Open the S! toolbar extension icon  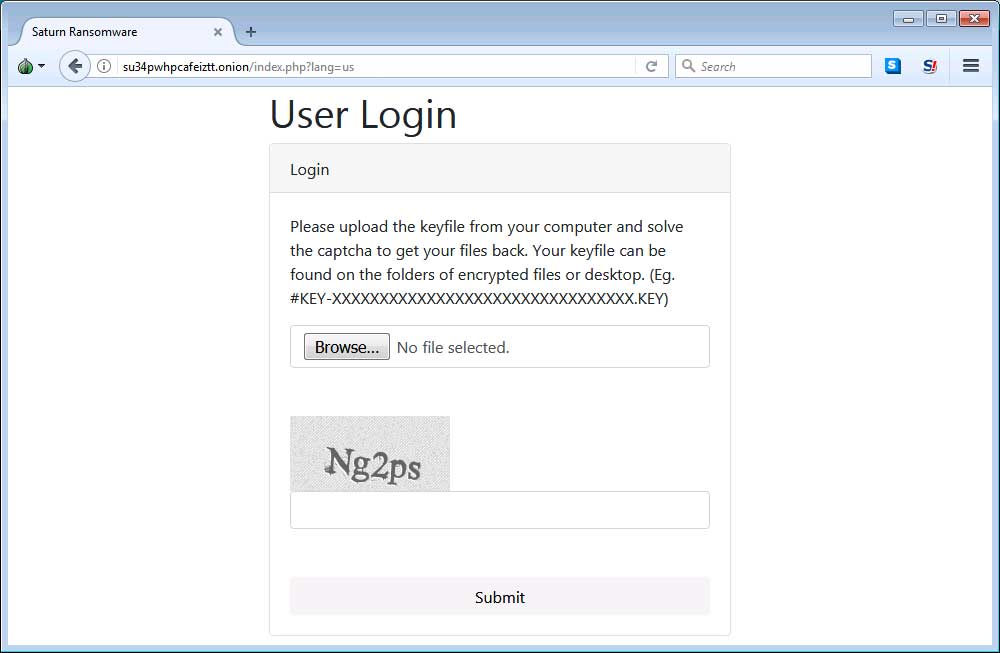point(930,66)
